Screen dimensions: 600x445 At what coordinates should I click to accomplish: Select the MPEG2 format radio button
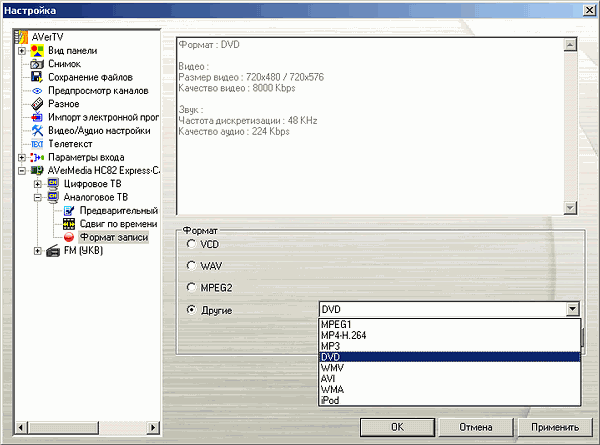point(192,287)
